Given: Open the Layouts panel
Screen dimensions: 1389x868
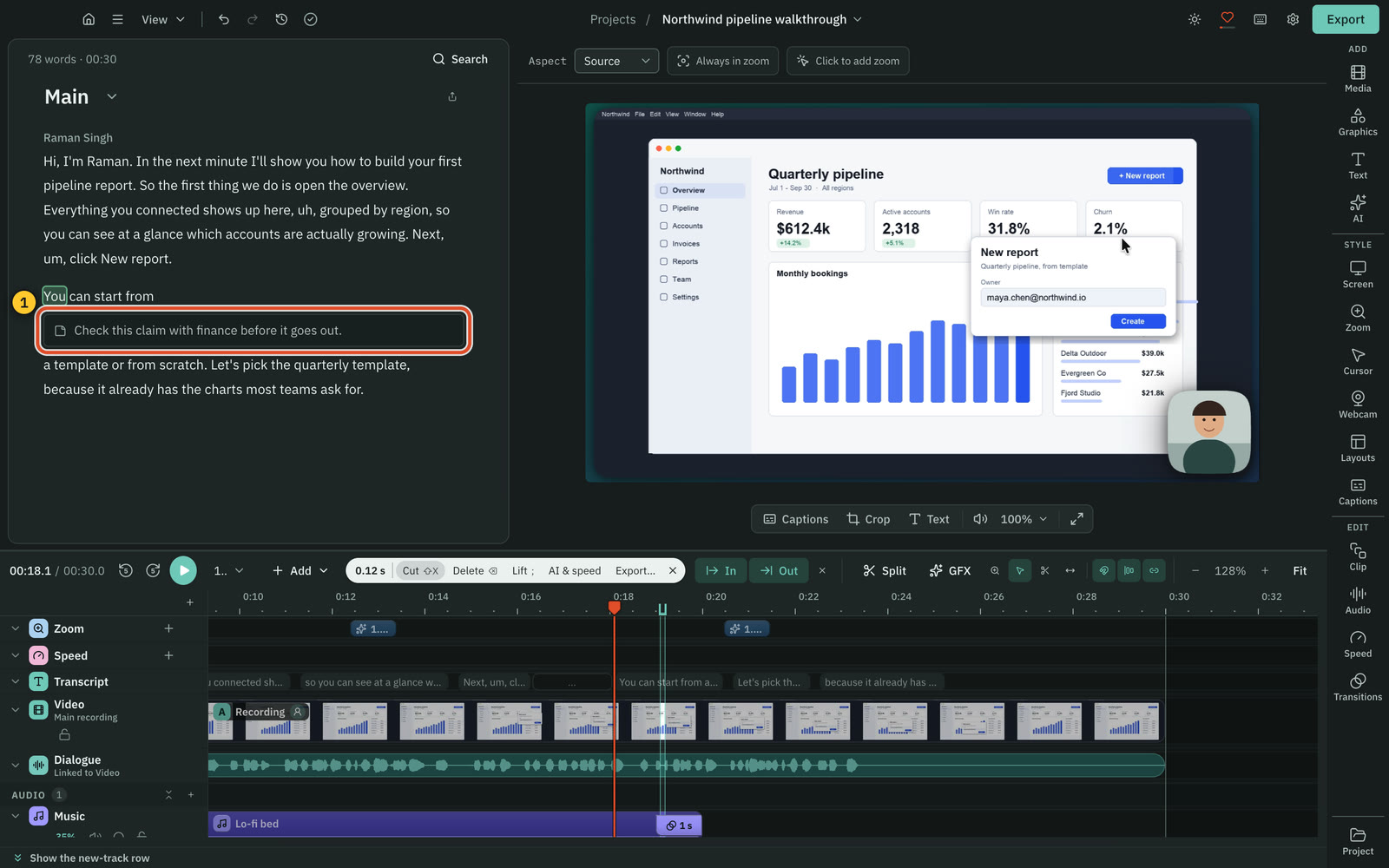Looking at the screenshot, I should coord(1358,448).
